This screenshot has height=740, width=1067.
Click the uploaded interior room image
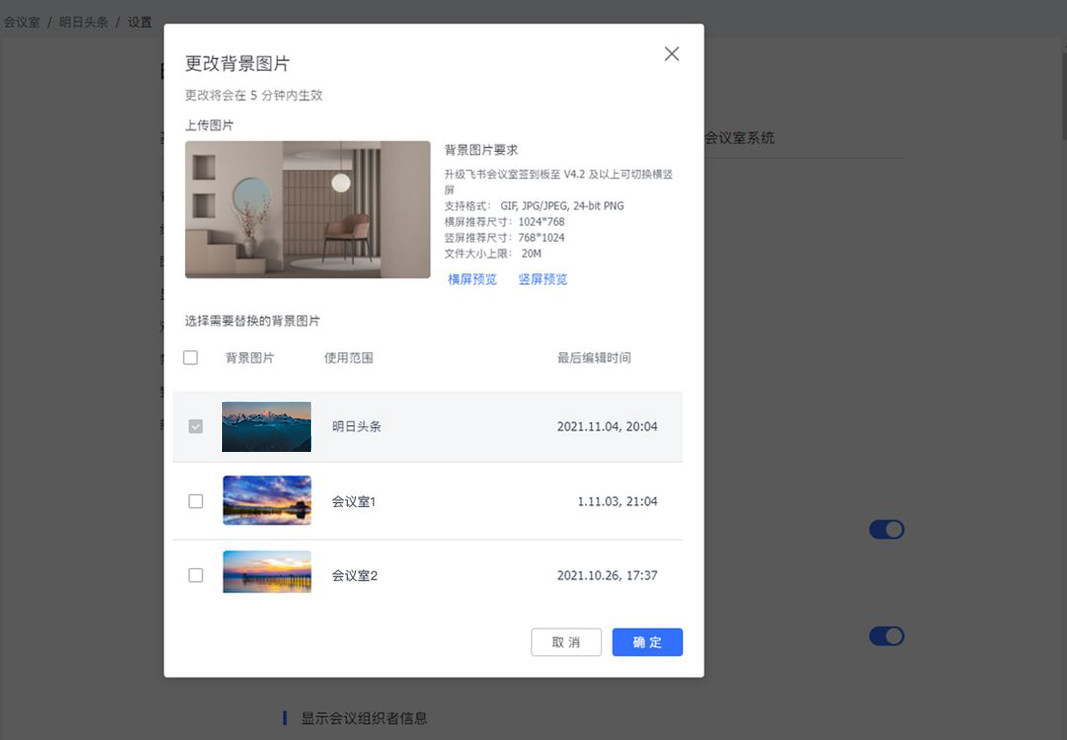(x=307, y=209)
